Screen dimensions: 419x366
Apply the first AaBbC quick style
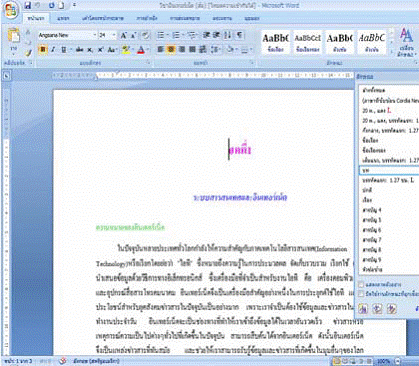pyautogui.click(x=275, y=43)
